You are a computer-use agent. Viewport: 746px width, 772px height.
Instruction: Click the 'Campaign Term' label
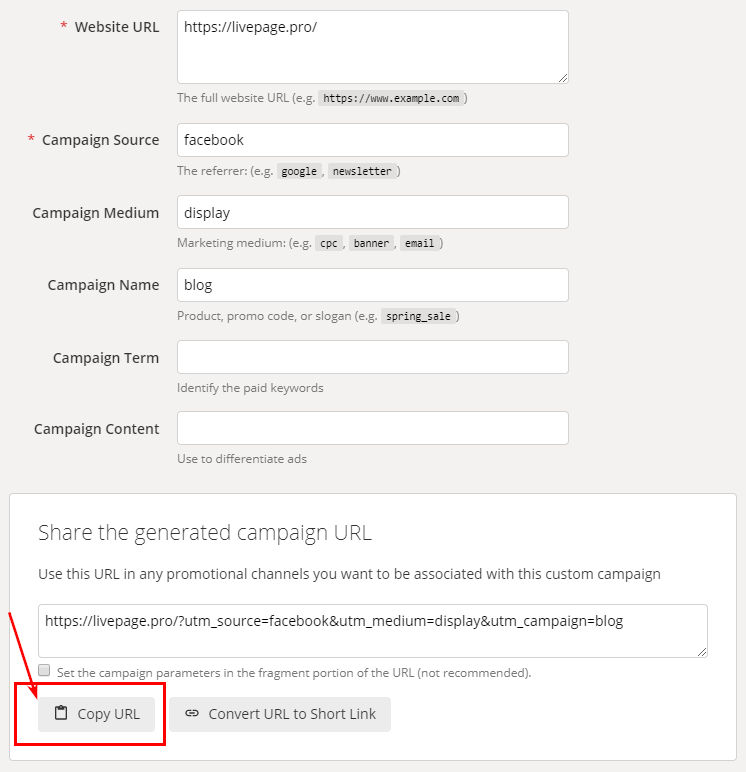[106, 357]
